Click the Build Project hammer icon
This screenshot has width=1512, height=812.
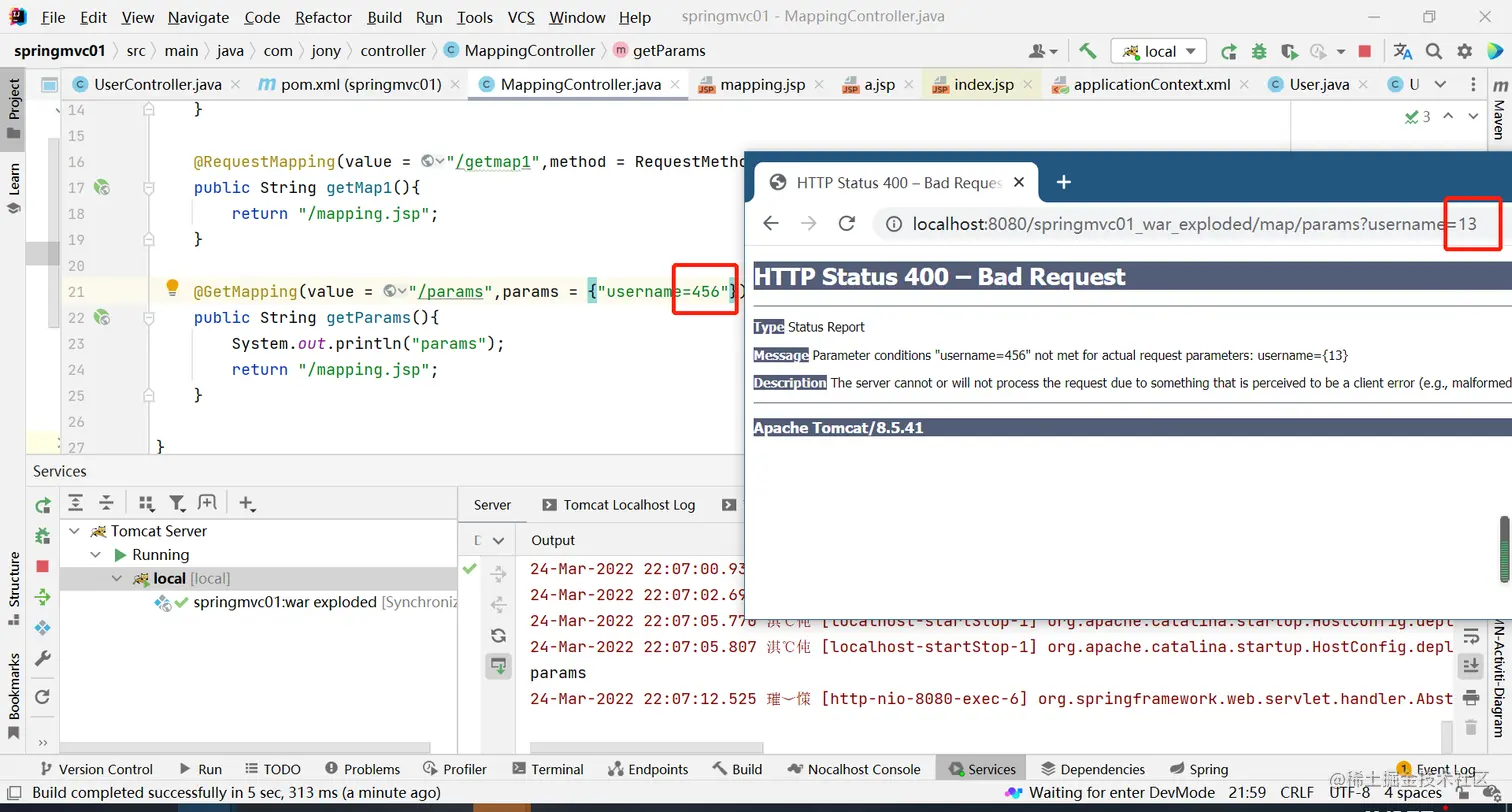pyautogui.click(x=1088, y=51)
